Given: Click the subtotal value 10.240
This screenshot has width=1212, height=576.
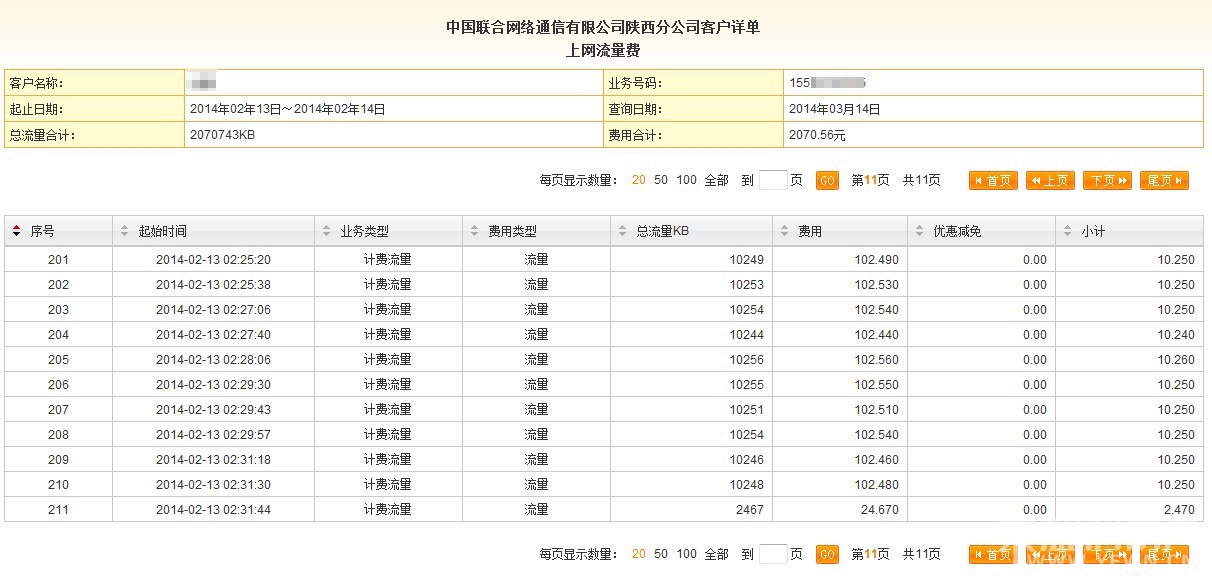Looking at the screenshot, I should [1176, 335].
